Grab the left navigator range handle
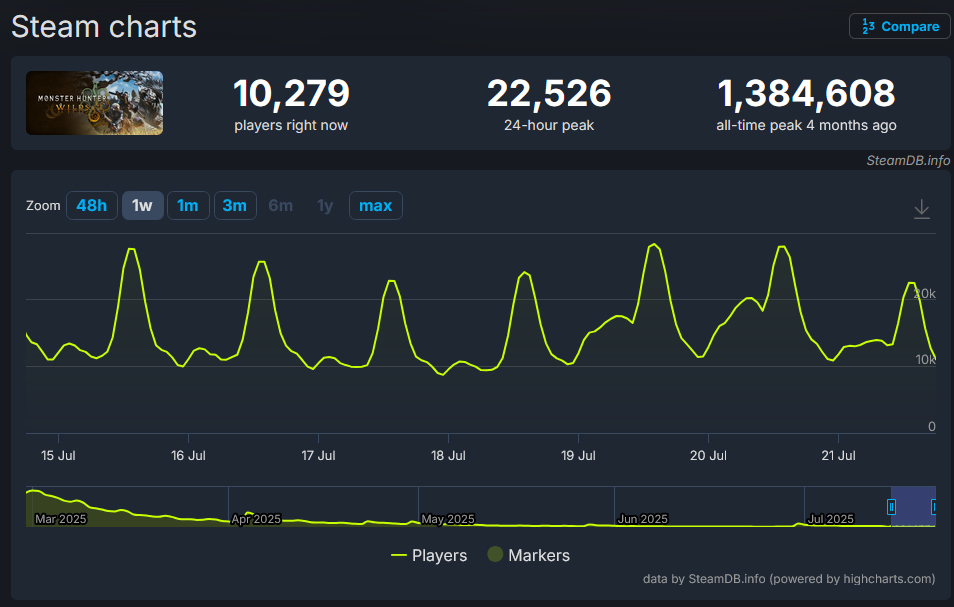The image size is (954, 607). click(891, 507)
